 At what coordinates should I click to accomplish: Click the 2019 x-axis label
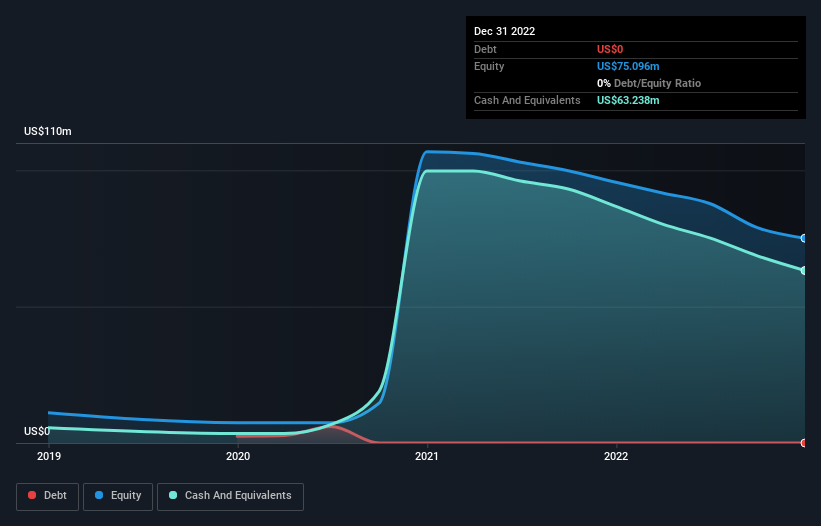click(x=49, y=456)
